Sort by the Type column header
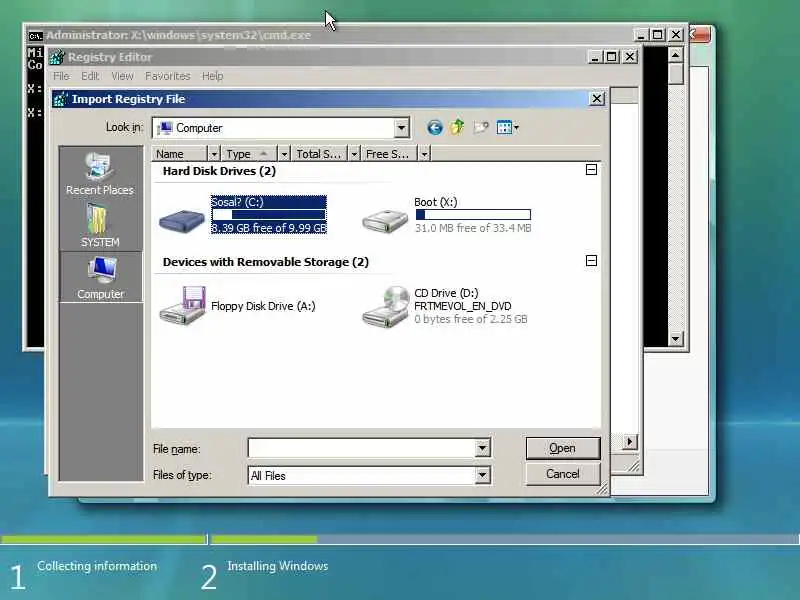The height and width of the screenshot is (600, 800). click(x=250, y=154)
